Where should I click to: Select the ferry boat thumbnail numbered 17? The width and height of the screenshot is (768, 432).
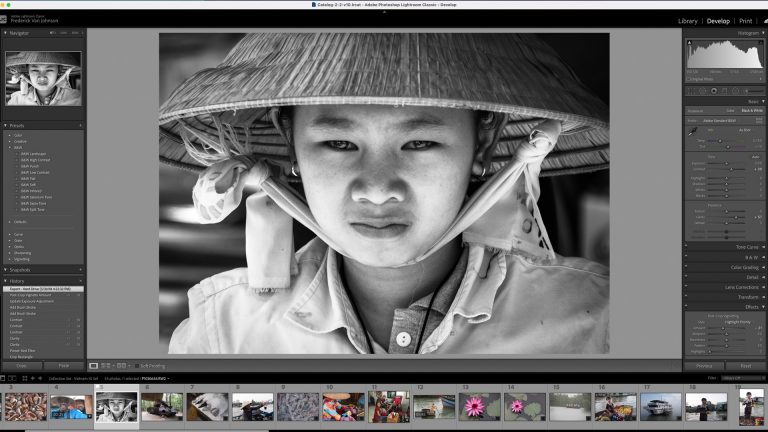[660, 406]
